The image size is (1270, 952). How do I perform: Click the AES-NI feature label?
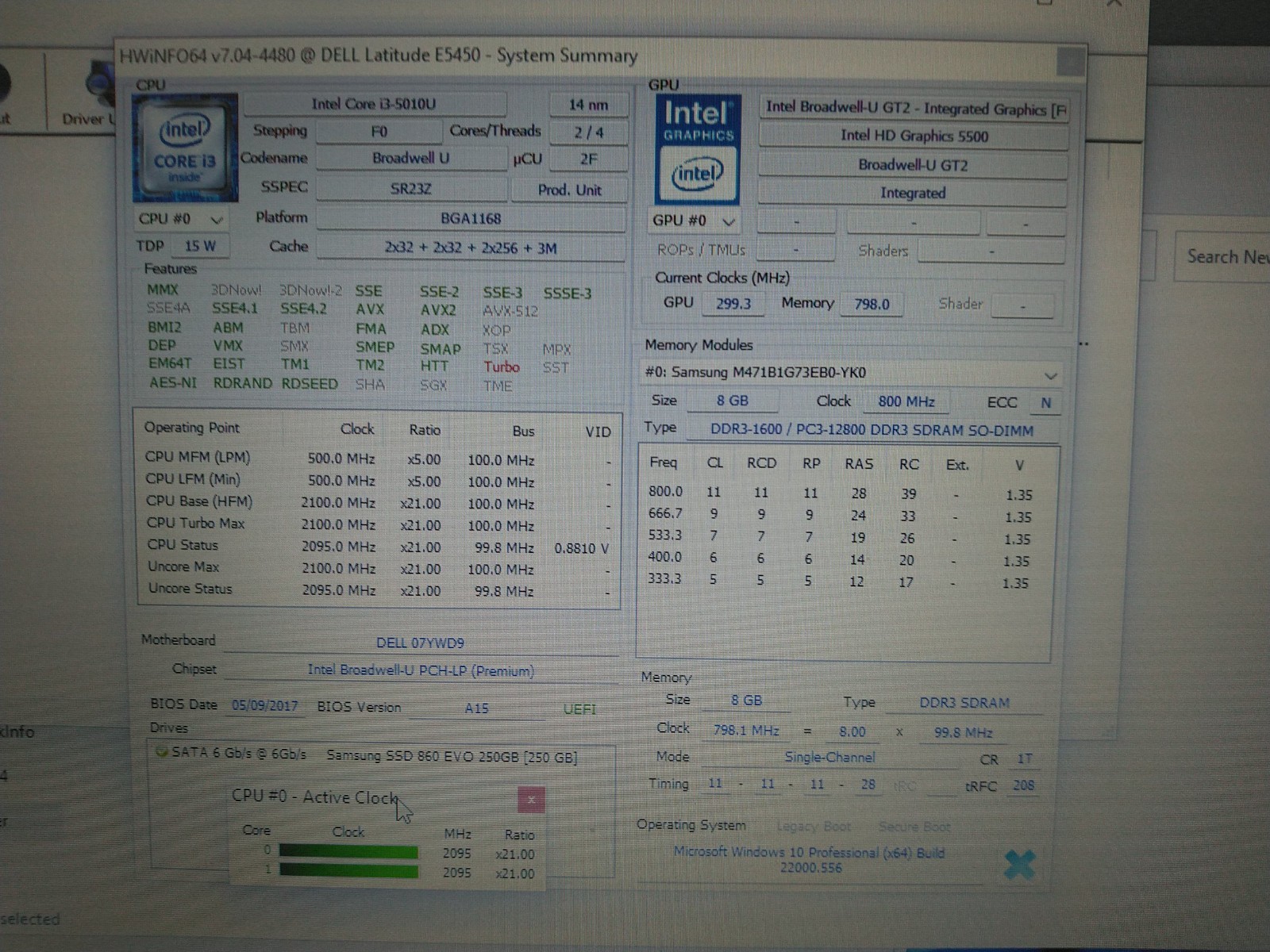[x=172, y=383]
